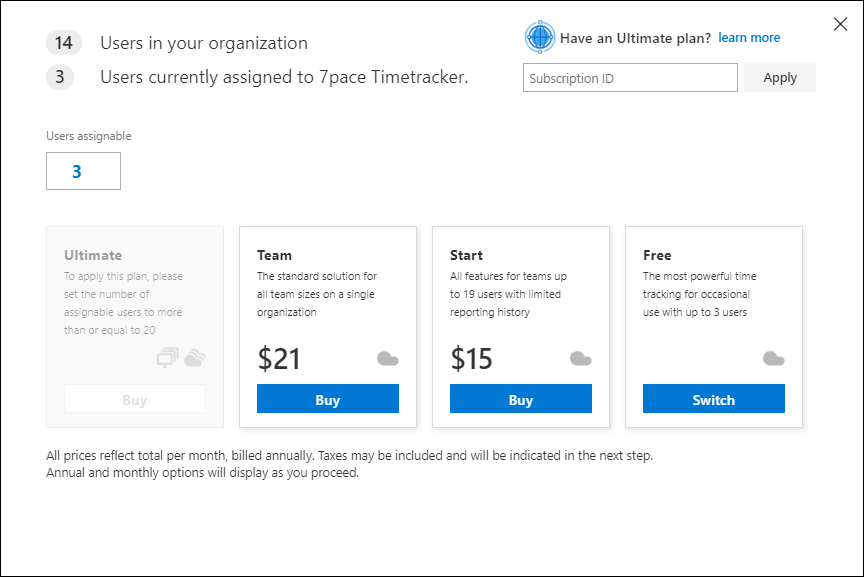This screenshot has width=864, height=577.
Task: Switch to the Free plan
Action: (714, 399)
